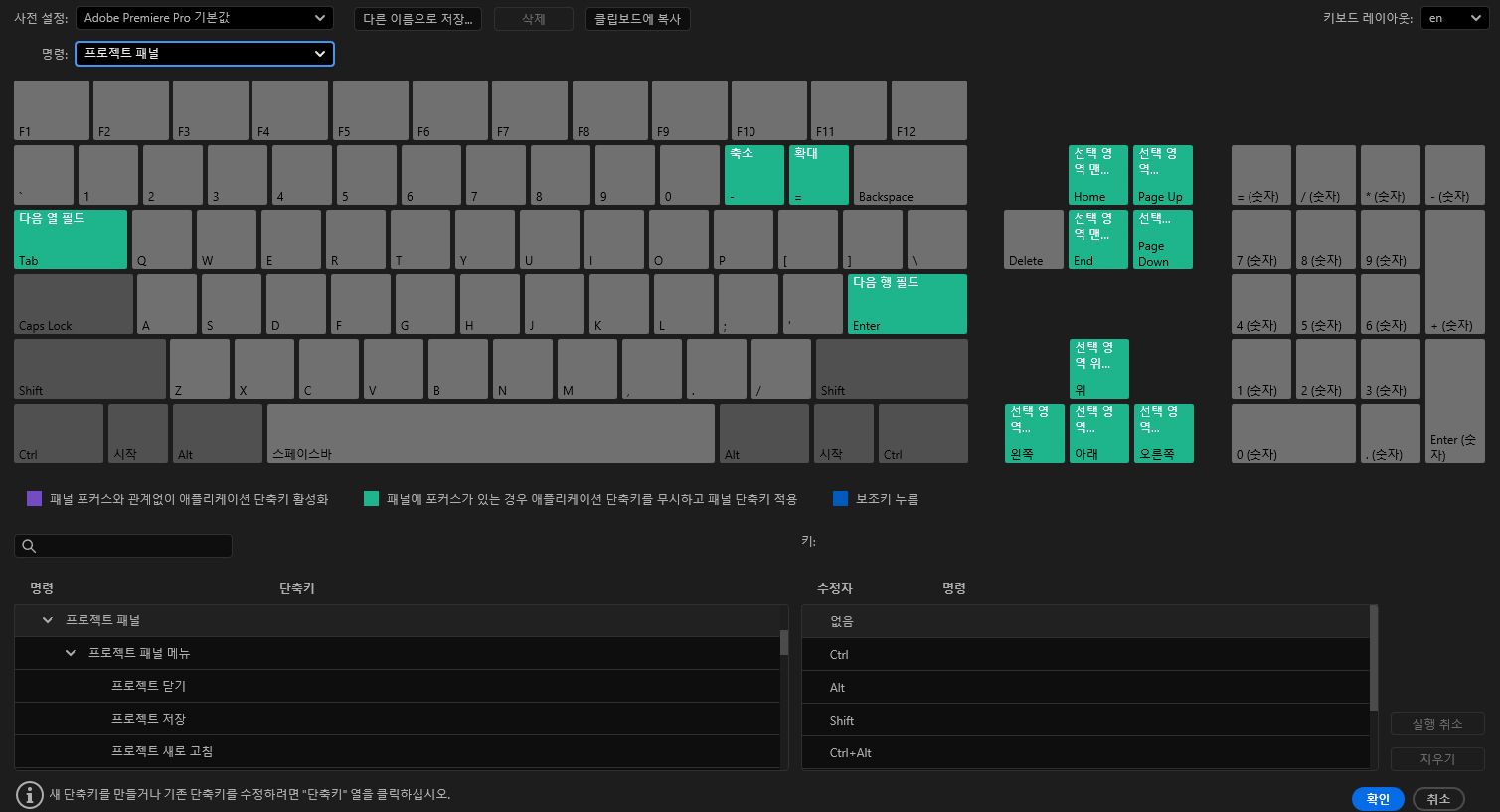Open the 명령 command dropdown showing 프로젝트 패널
The image size is (1500, 812).
pyautogui.click(x=204, y=53)
